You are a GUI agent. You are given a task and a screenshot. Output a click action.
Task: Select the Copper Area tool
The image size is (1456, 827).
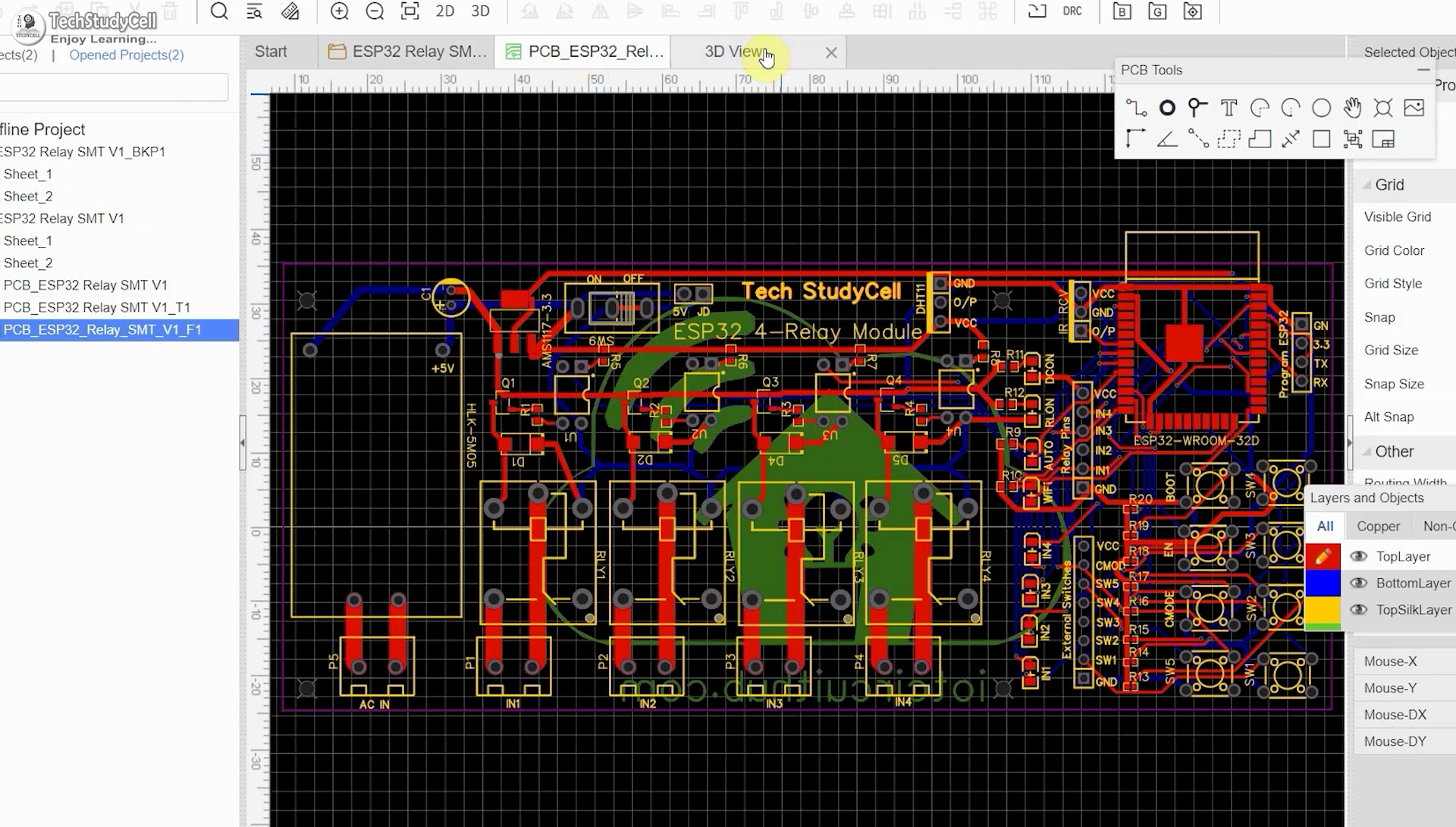[x=1228, y=140]
